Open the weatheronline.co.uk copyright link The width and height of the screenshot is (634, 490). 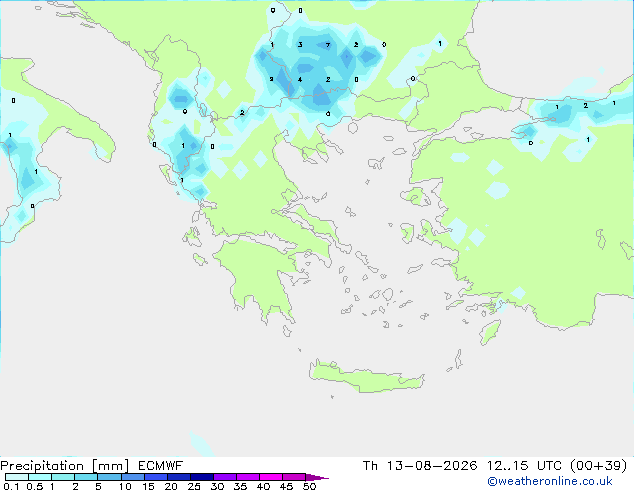(550, 481)
